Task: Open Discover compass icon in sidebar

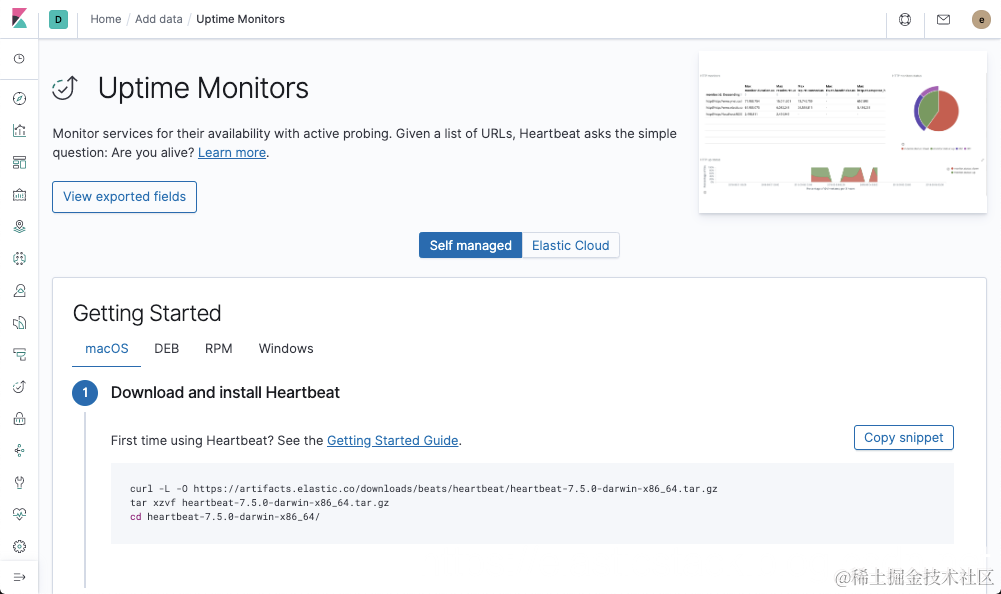Action: (x=19, y=98)
